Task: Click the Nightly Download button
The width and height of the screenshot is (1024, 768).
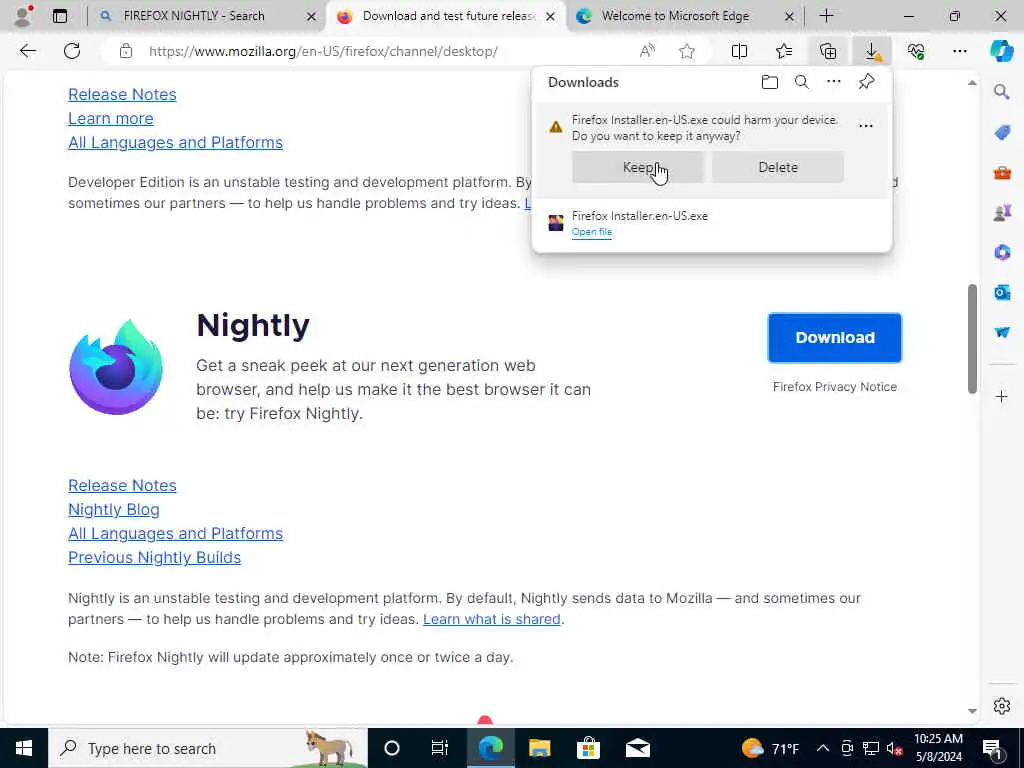Action: (835, 338)
